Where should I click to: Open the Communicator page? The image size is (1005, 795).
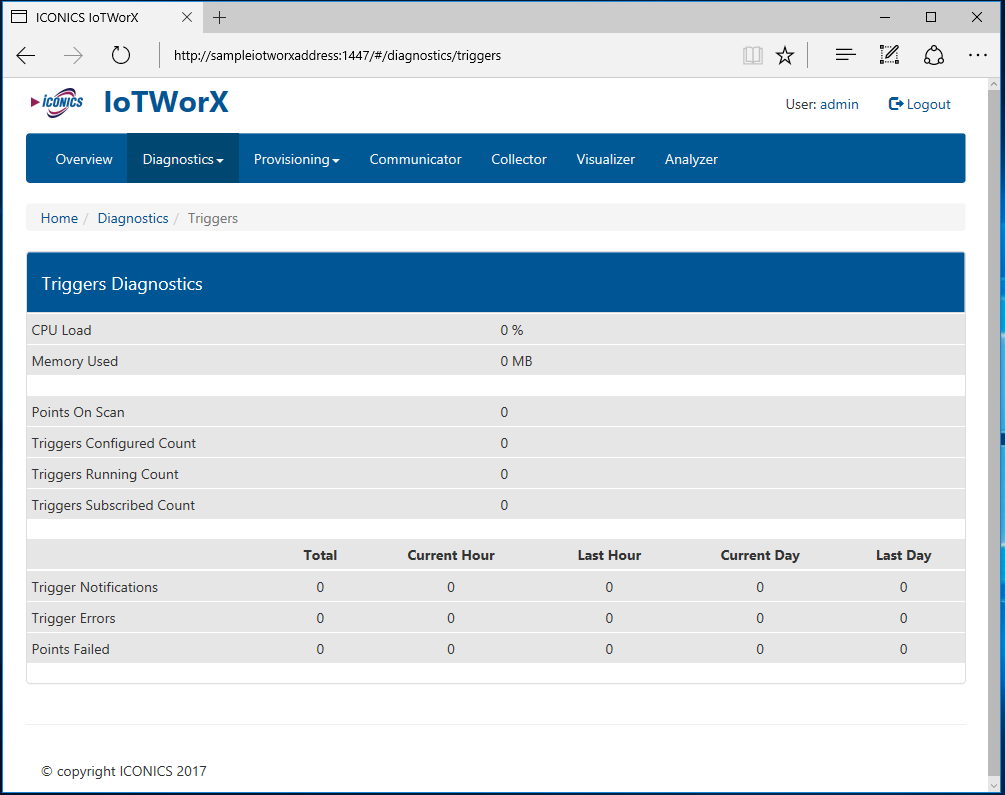click(x=415, y=159)
